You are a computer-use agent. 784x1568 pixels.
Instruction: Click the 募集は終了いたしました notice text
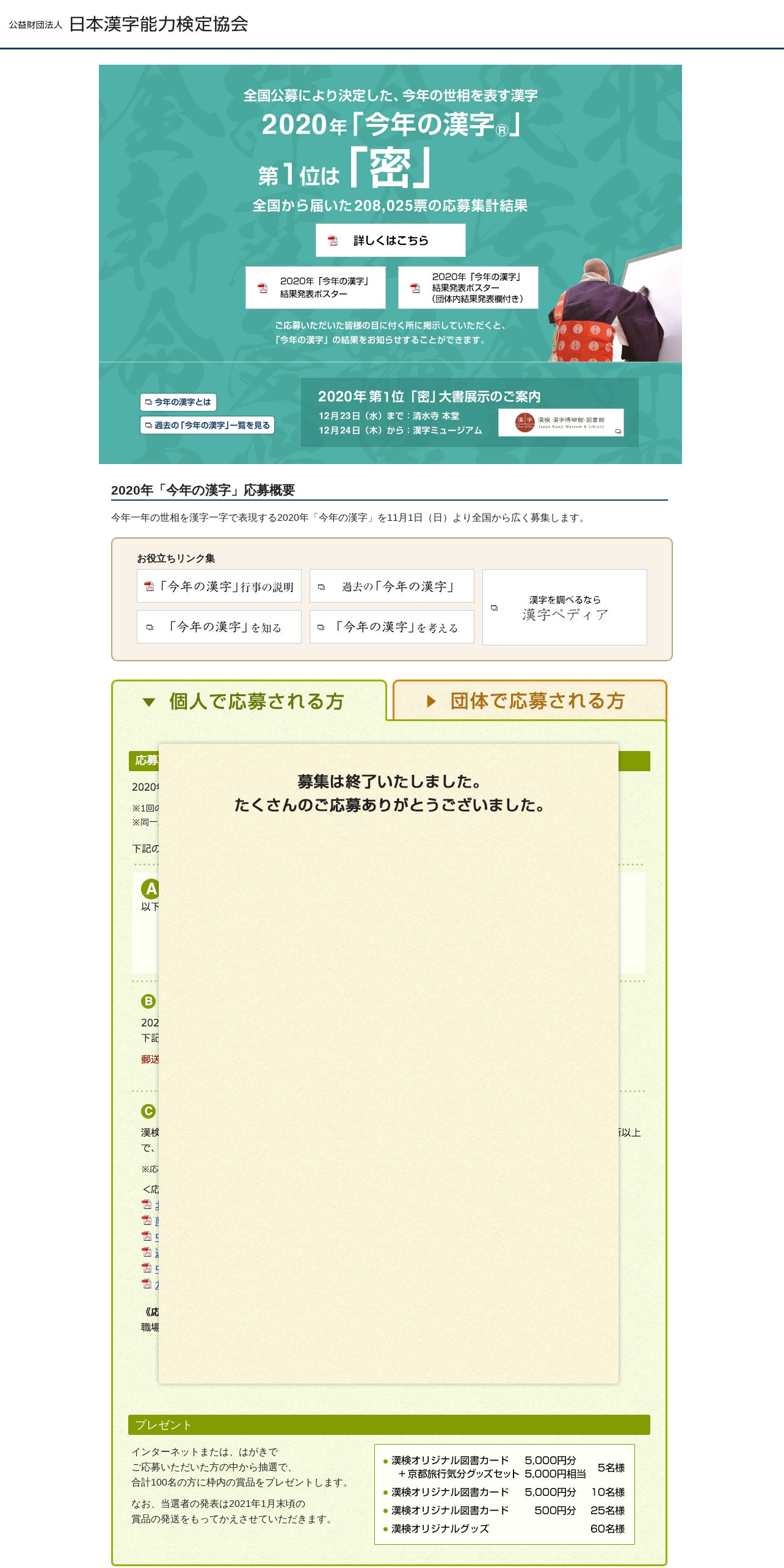tap(390, 793)
